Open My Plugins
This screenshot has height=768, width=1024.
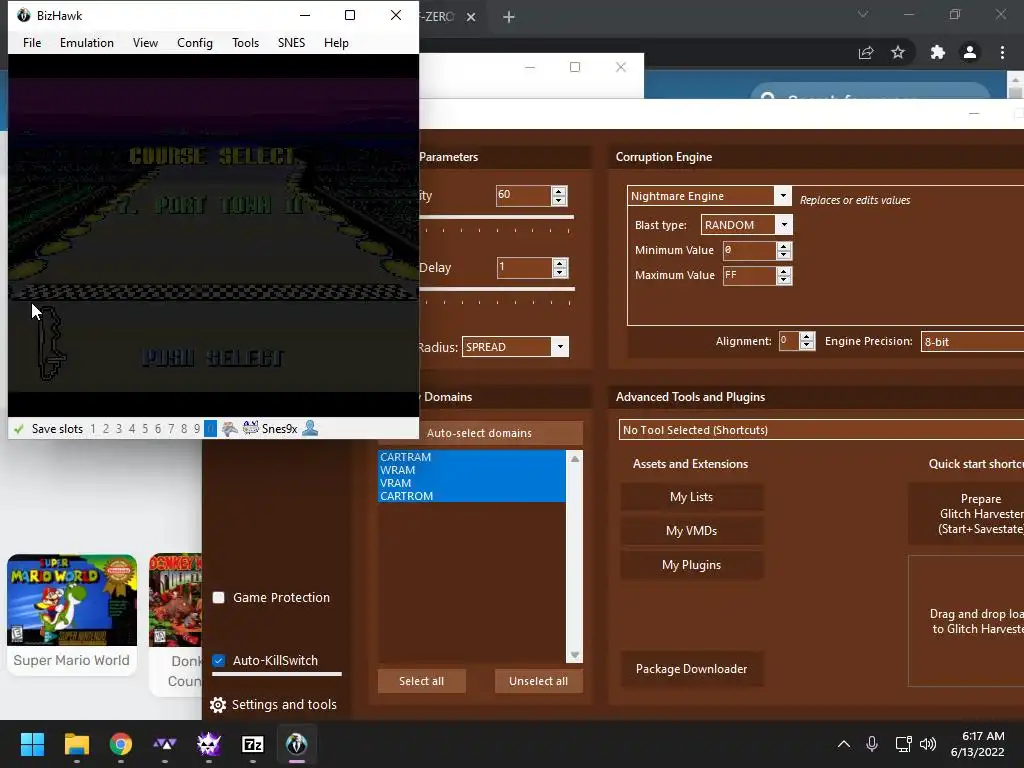tap(691, 565)
